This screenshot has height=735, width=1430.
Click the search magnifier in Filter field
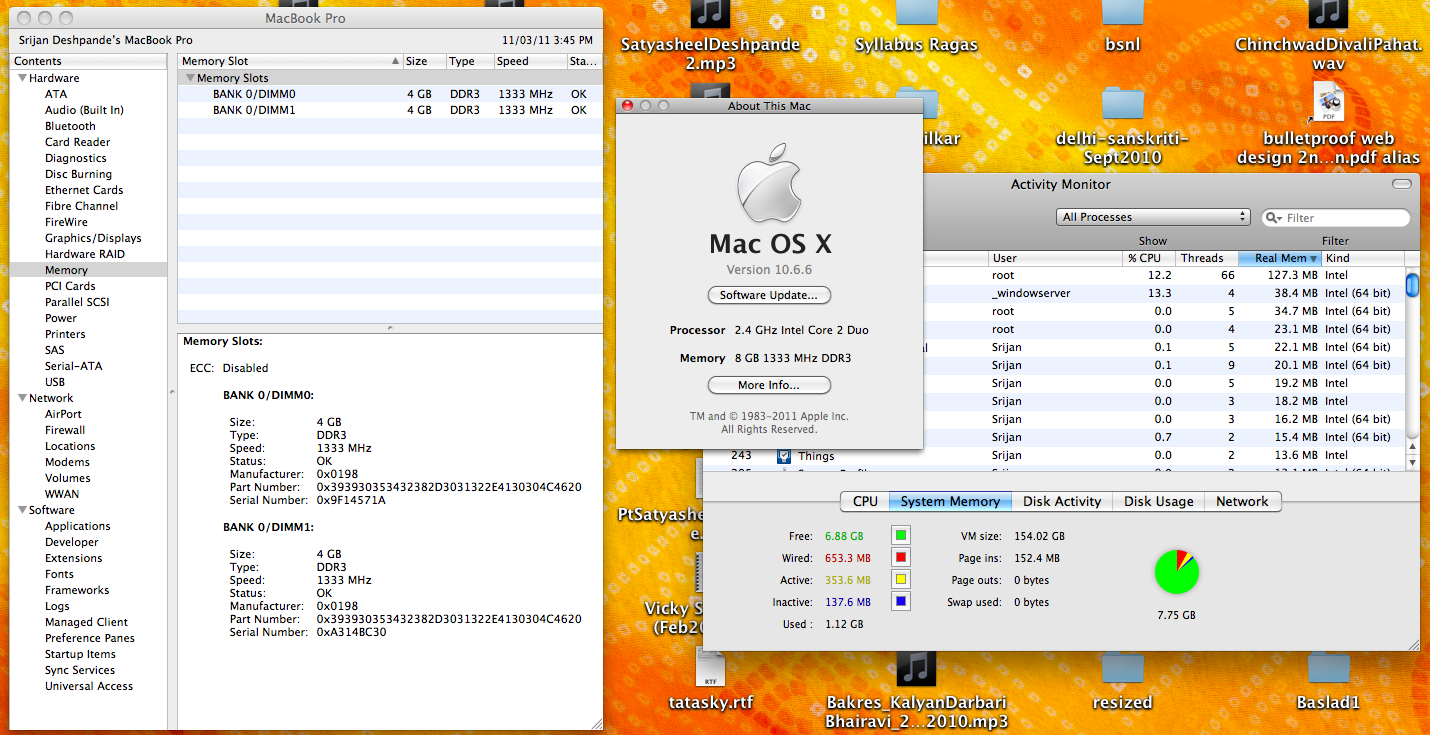(x=1273, y=218)
